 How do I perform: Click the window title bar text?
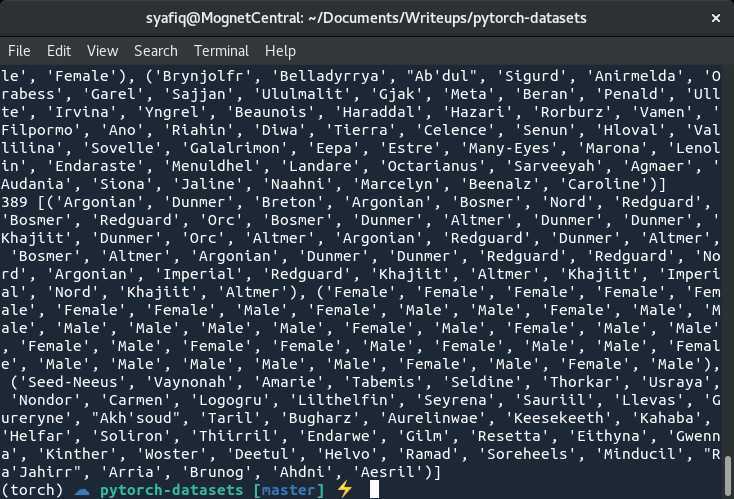click(366, 18)
